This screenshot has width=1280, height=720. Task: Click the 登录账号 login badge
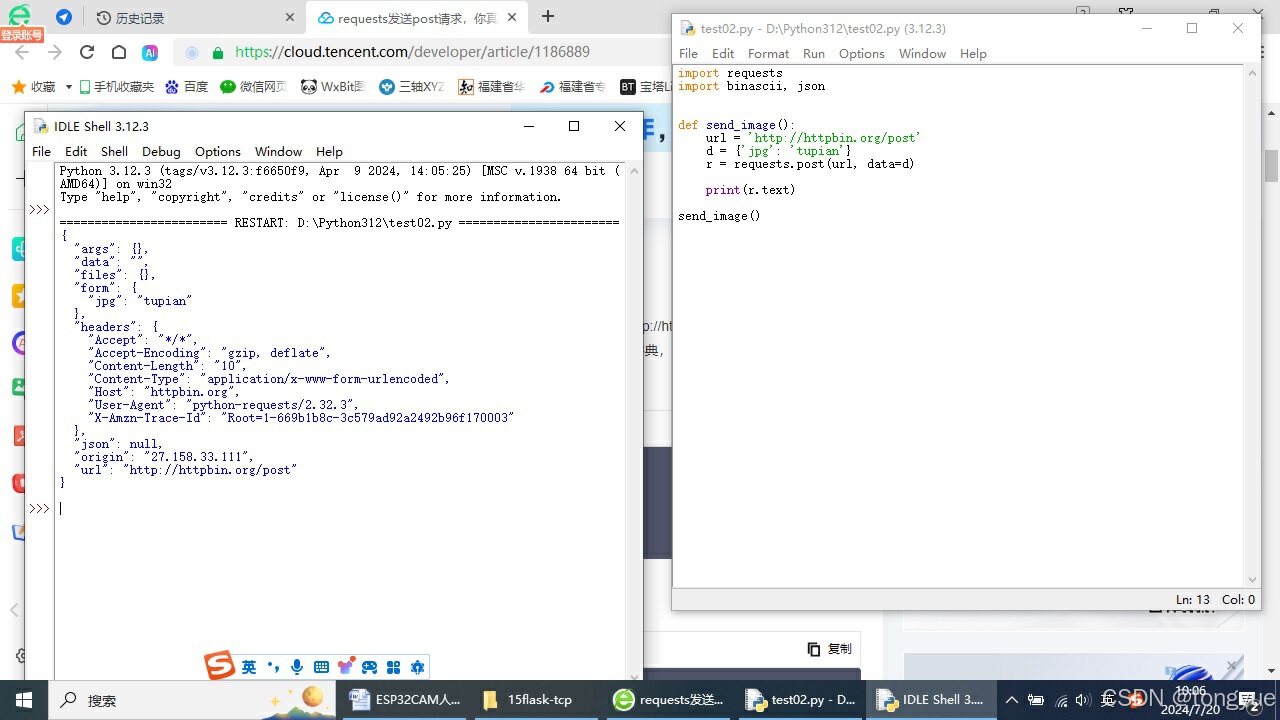click(22, 35)
